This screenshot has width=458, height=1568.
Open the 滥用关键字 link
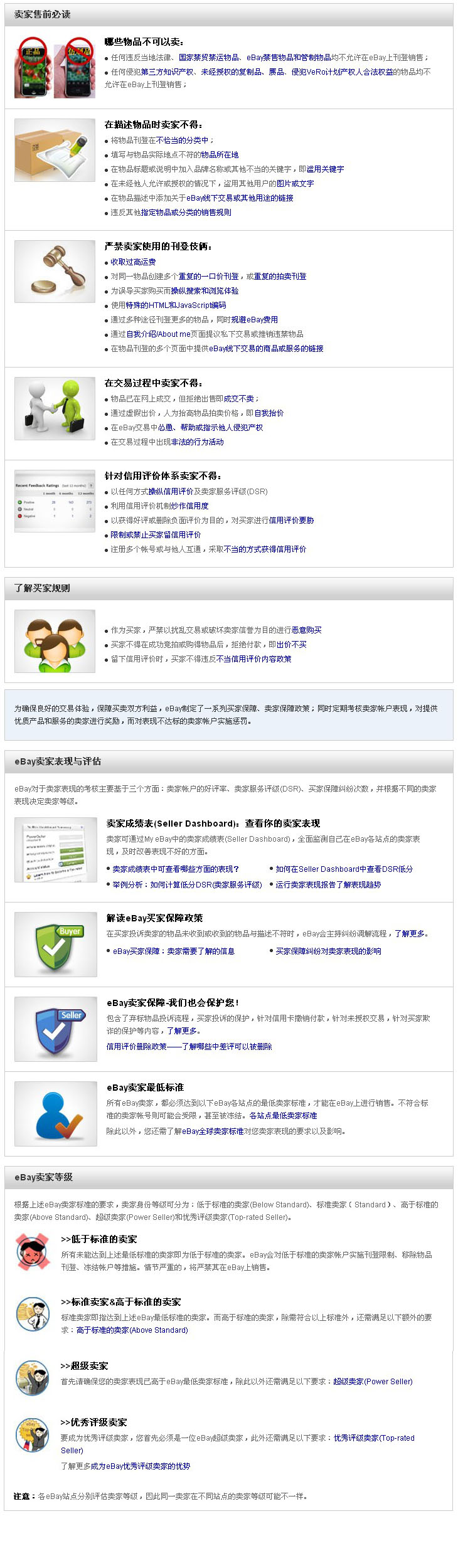pos(325,169)
